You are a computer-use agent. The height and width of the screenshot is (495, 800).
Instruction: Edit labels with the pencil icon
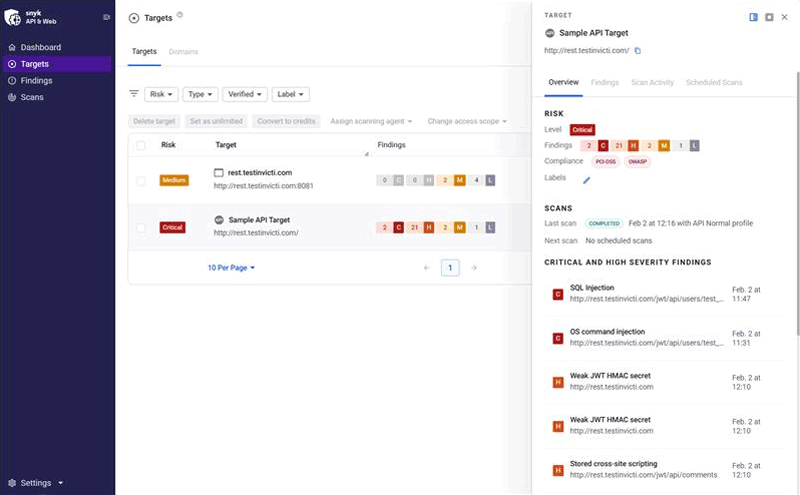pos(587,180)
